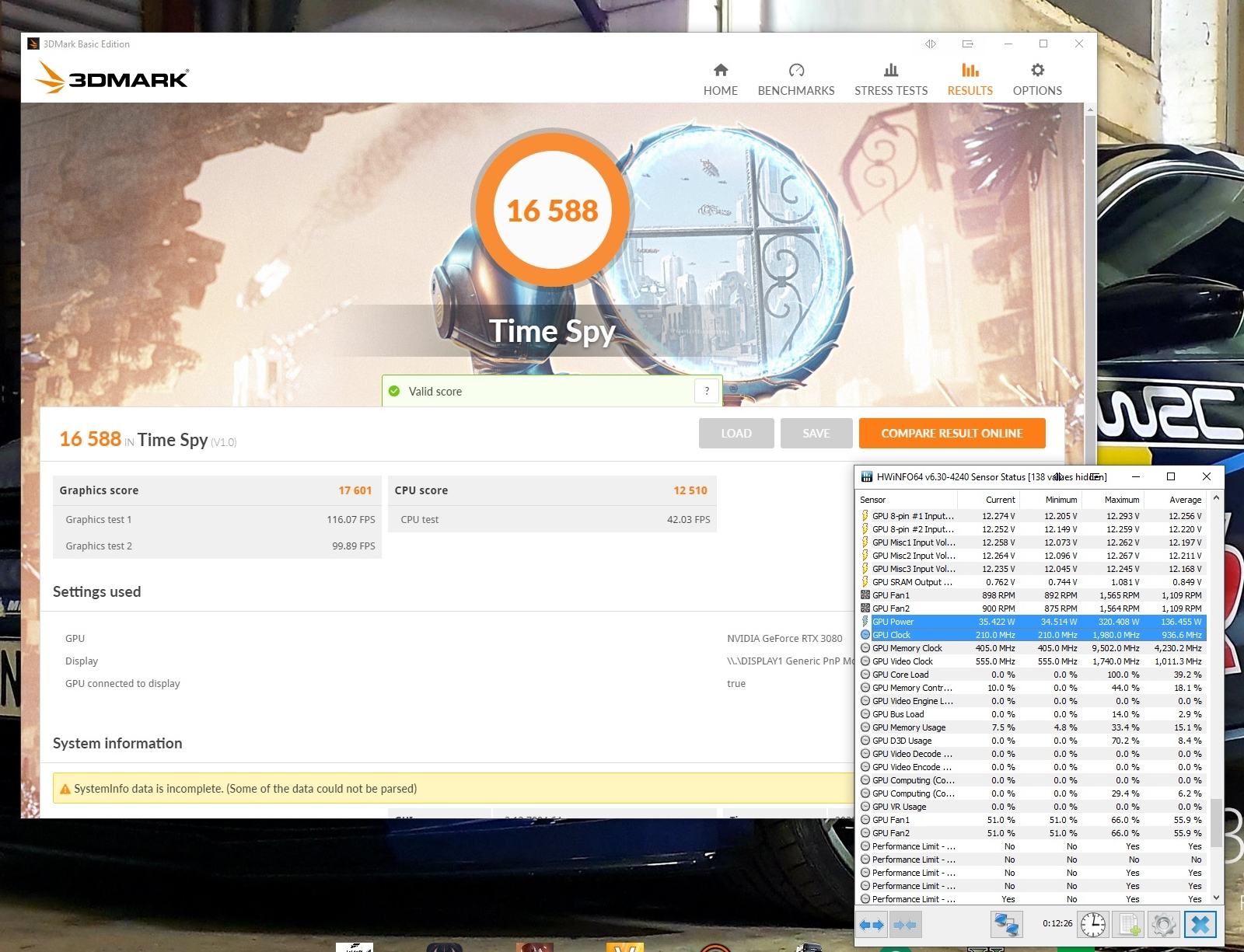Screen dimensions: 1244x952
Task: Click the Maximum column header in HWiNFO
Action: click(1113, 500)
